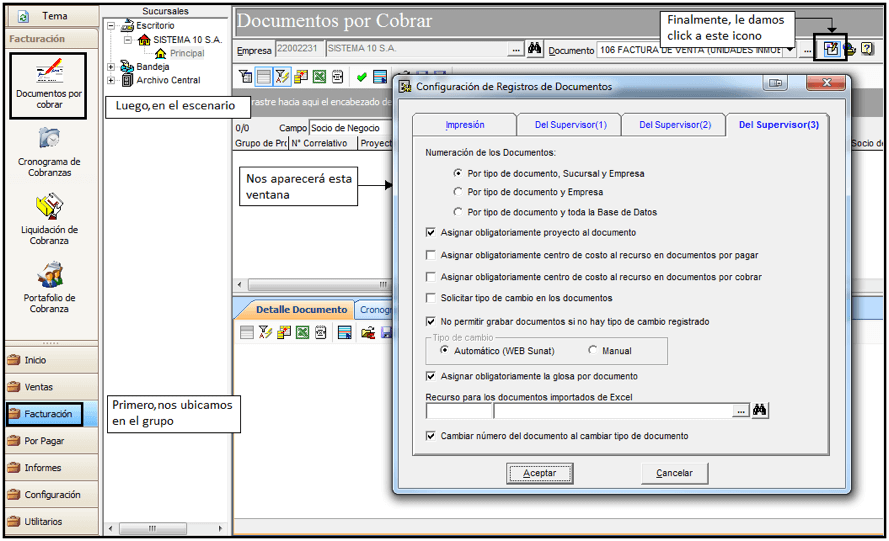Switch to Impresión tab
The height and width of the screenshot is (541, 889).
[464, 125]
